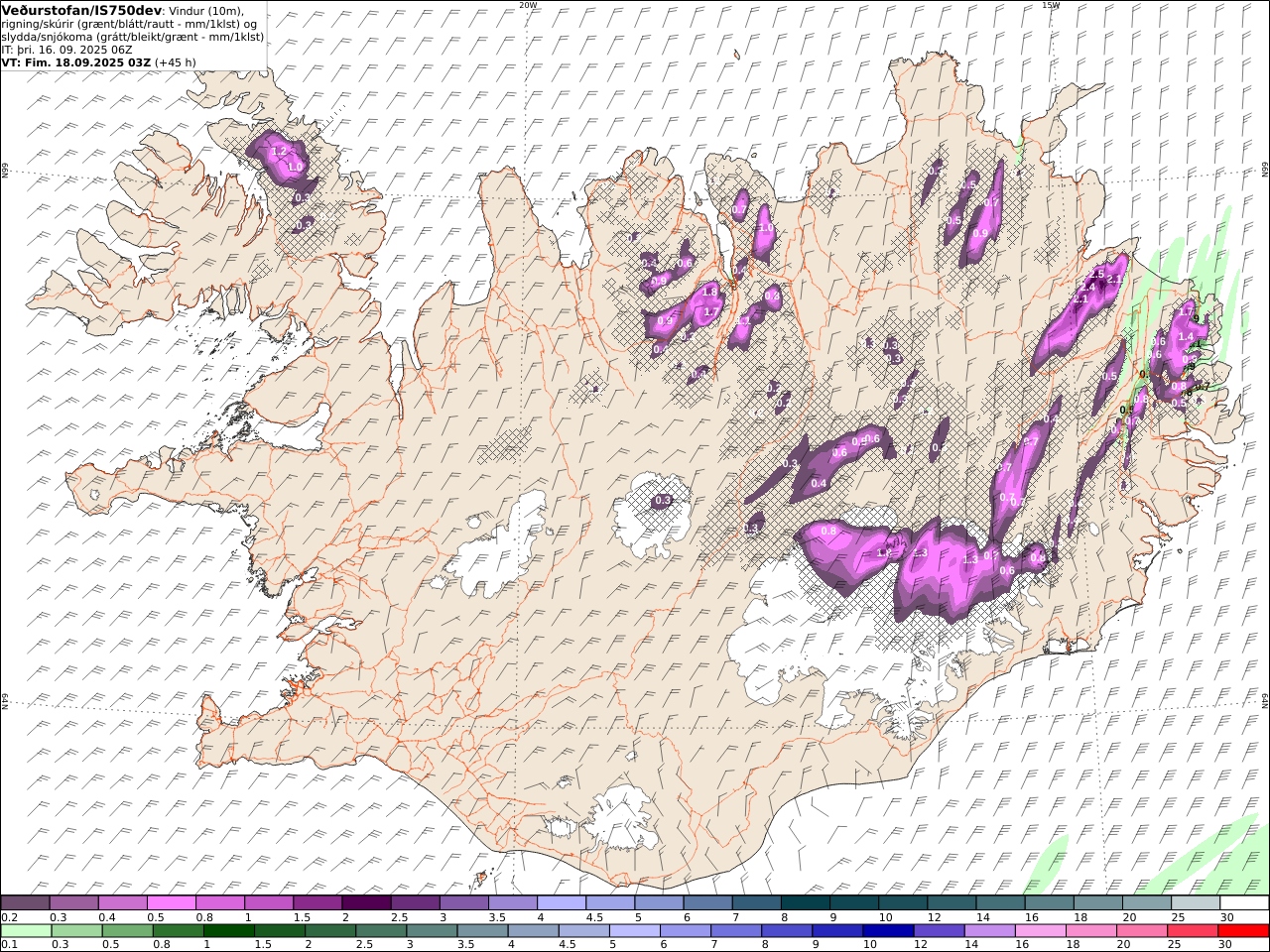1270x952 pixels.
Task: Select the light pink 16–18 legend swatch
Action: click(x=1040, y=931)
